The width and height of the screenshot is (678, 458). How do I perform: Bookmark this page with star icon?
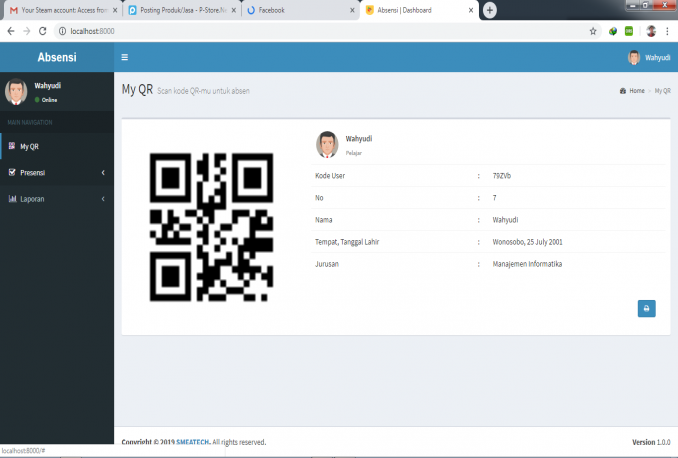pyautogui.click(x=593, y=31)
